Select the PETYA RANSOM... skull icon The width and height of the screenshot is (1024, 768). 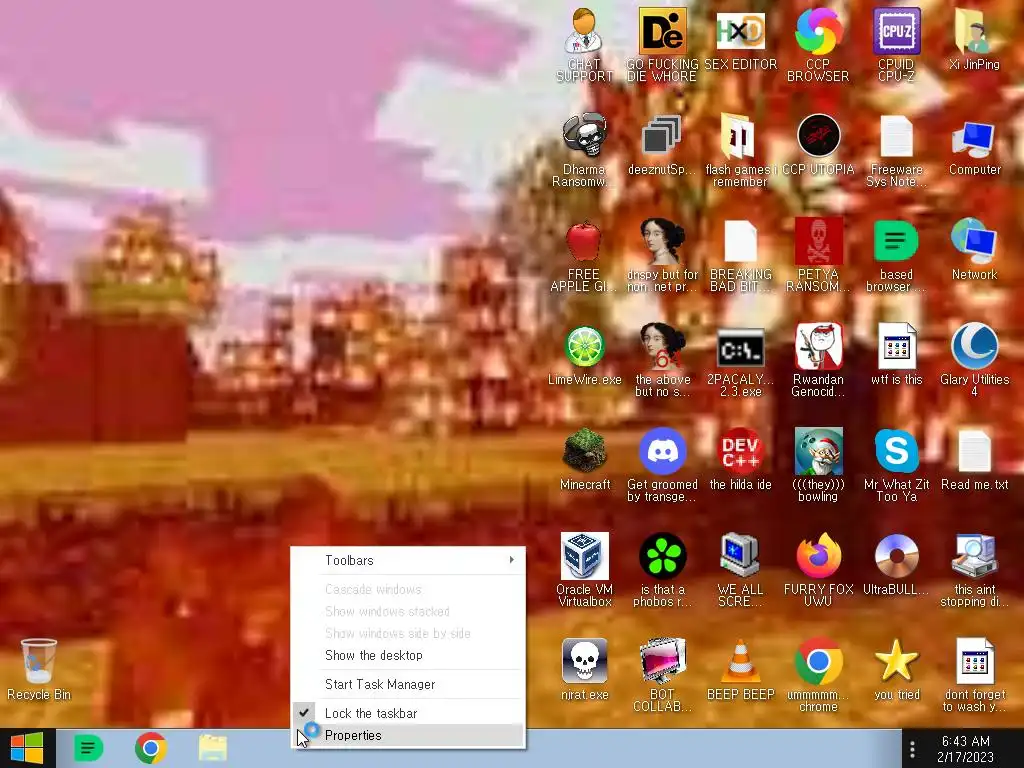coord(818,255)
